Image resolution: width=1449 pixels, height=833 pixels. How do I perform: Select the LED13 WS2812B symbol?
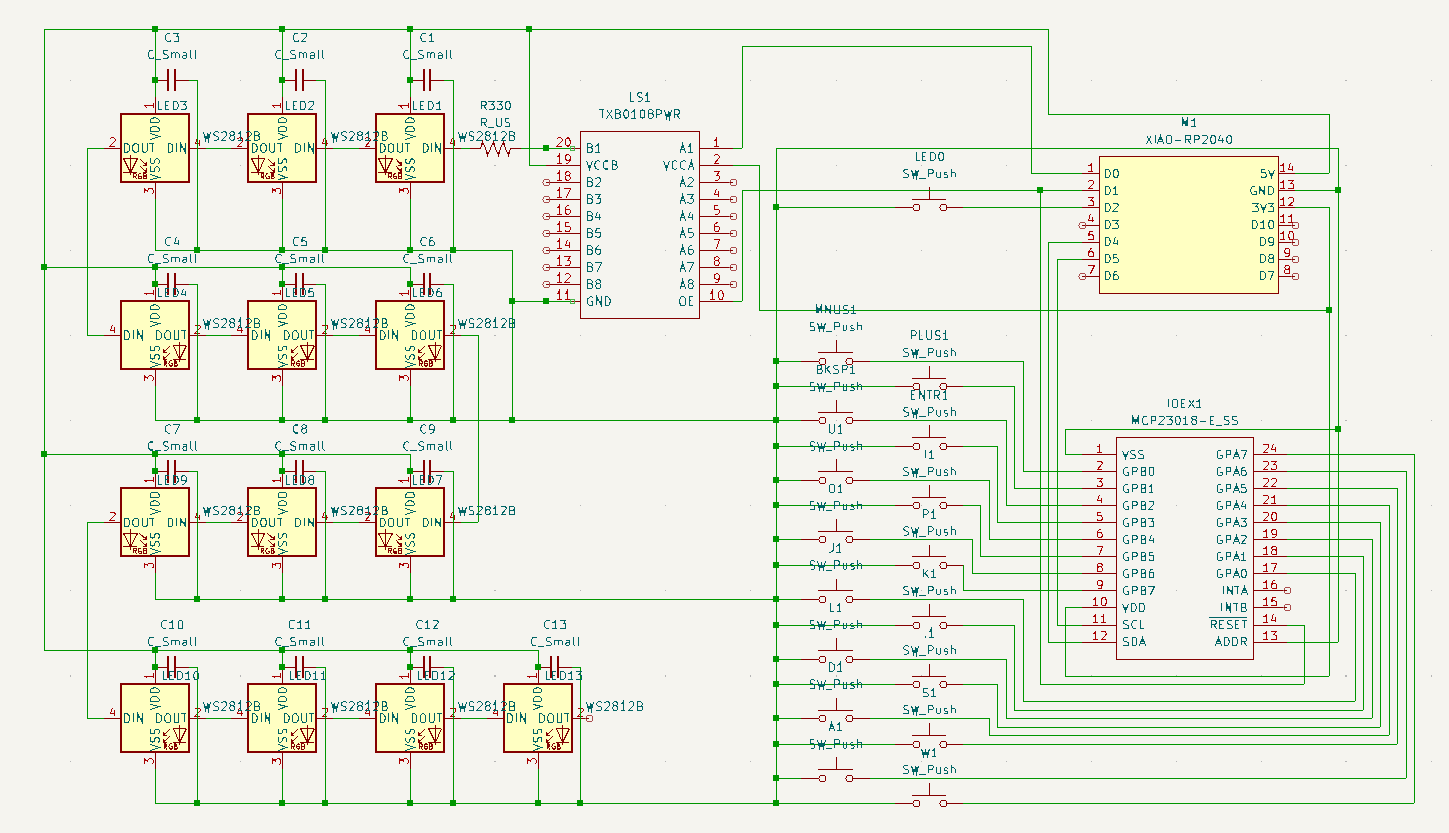(x=537, y=718)
